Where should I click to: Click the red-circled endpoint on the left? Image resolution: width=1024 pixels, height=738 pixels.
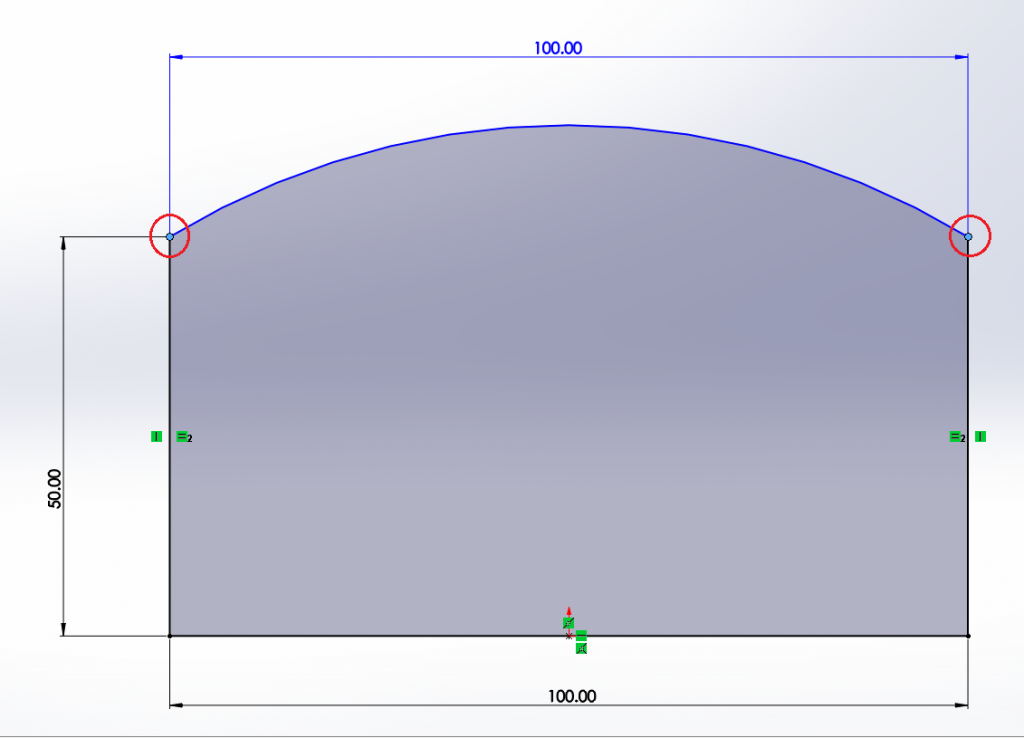coord(170,237)
